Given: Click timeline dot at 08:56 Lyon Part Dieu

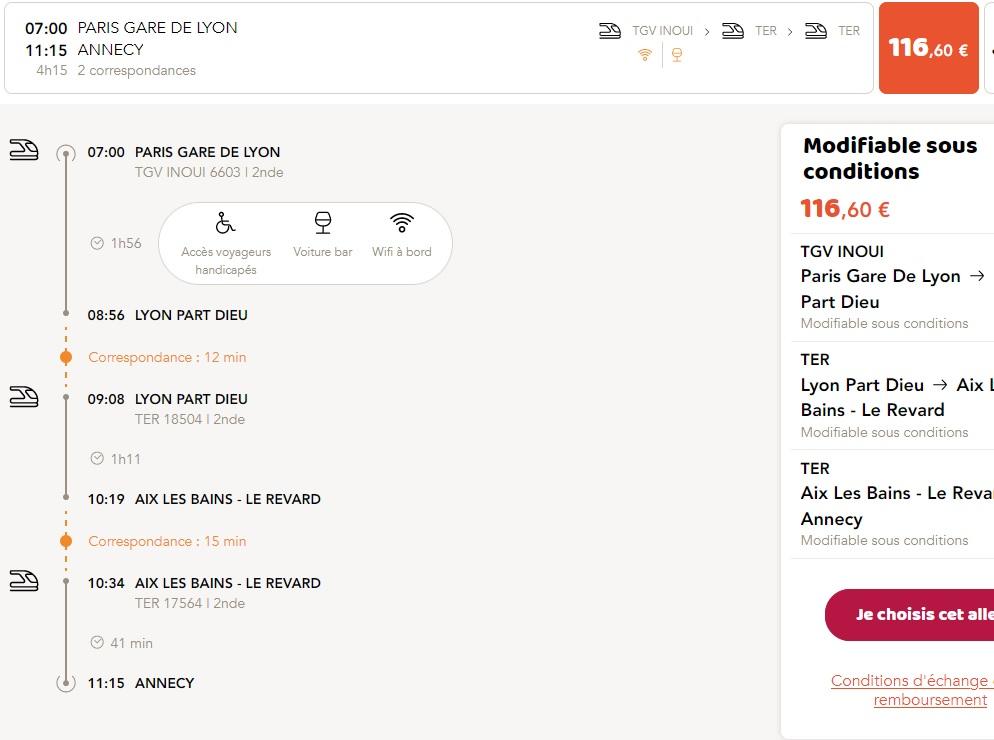Looking at the screenshot, I should [66, 313].
